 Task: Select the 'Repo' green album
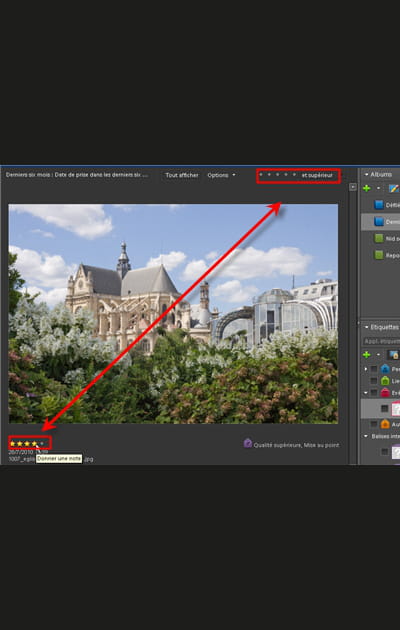click(x=379, y=255)
